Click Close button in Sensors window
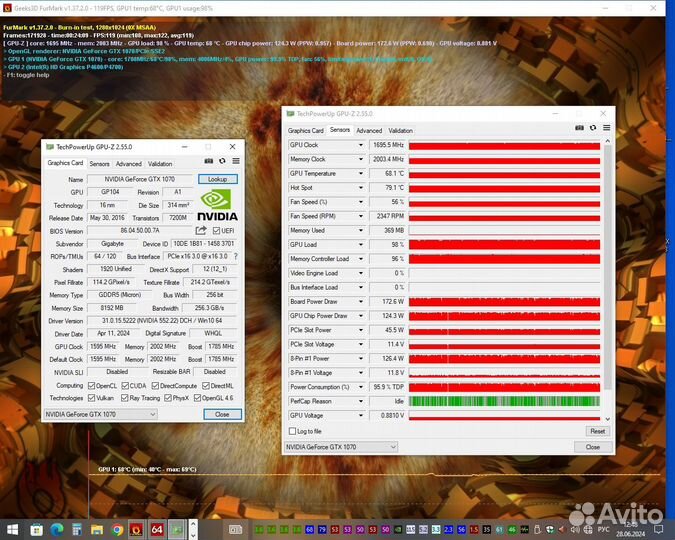 [x=593, y=447]
